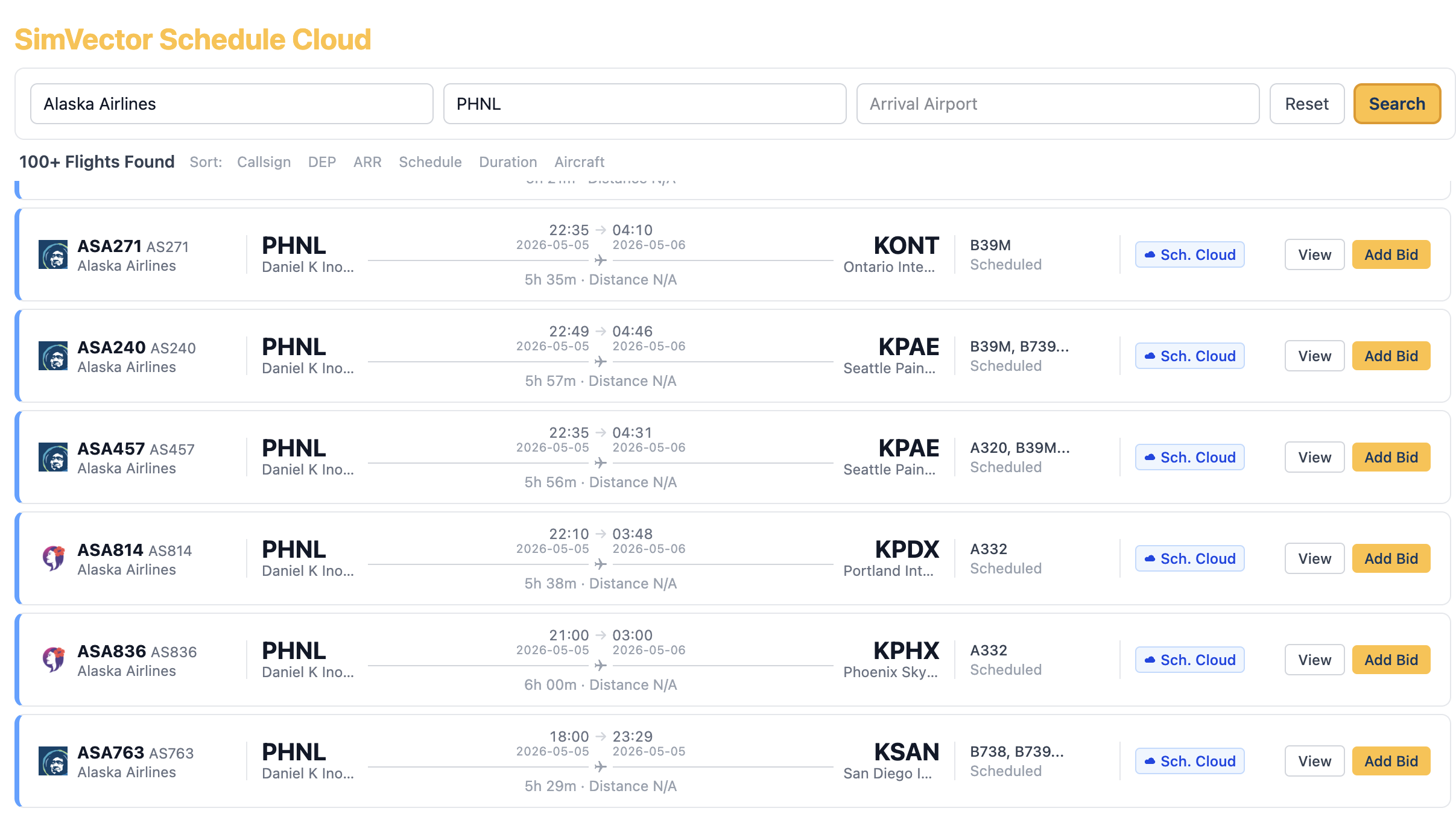
Task: Click the 22:49 departure time for ASA240
Action: tap(569, 332)
